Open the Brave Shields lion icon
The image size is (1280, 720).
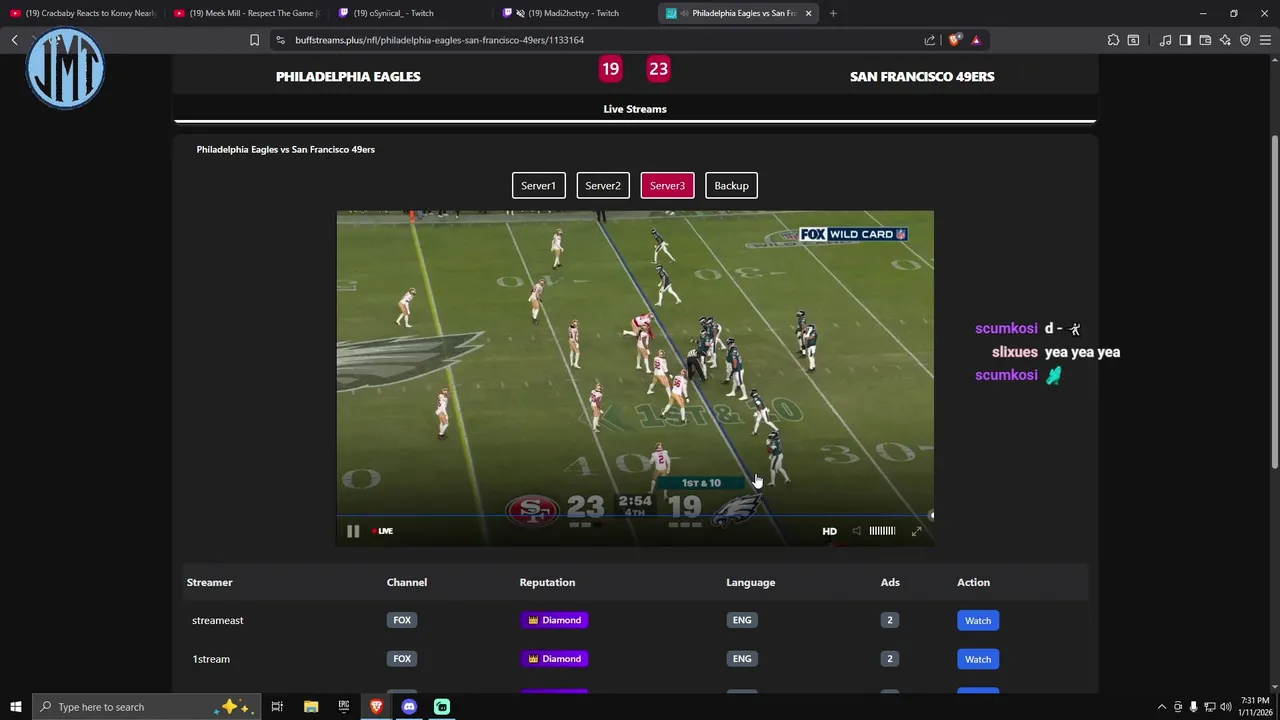[954, 40]
